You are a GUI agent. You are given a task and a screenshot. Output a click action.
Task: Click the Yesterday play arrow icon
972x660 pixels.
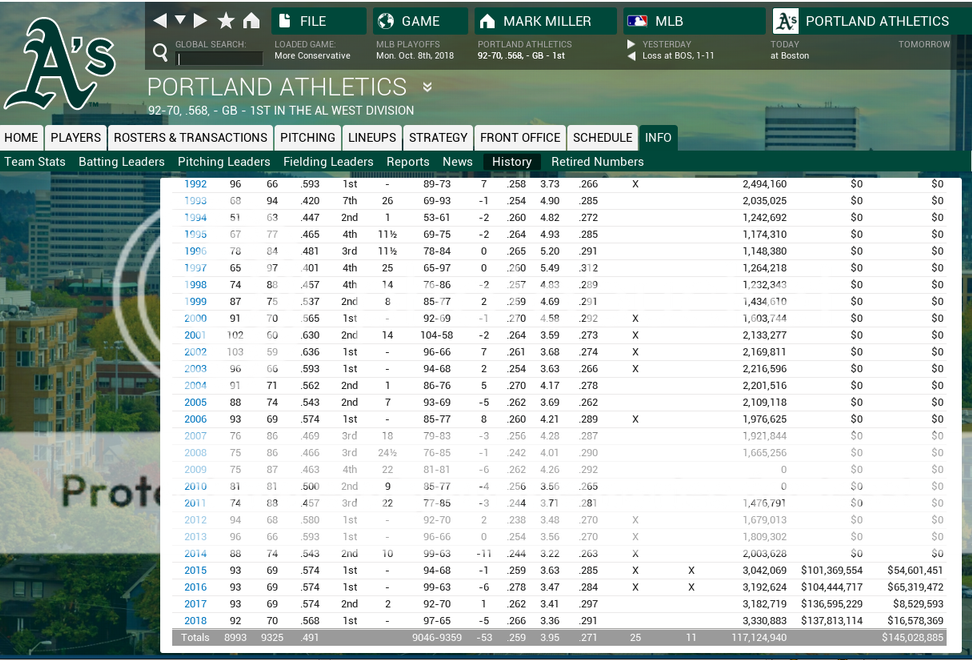[631, 44]
